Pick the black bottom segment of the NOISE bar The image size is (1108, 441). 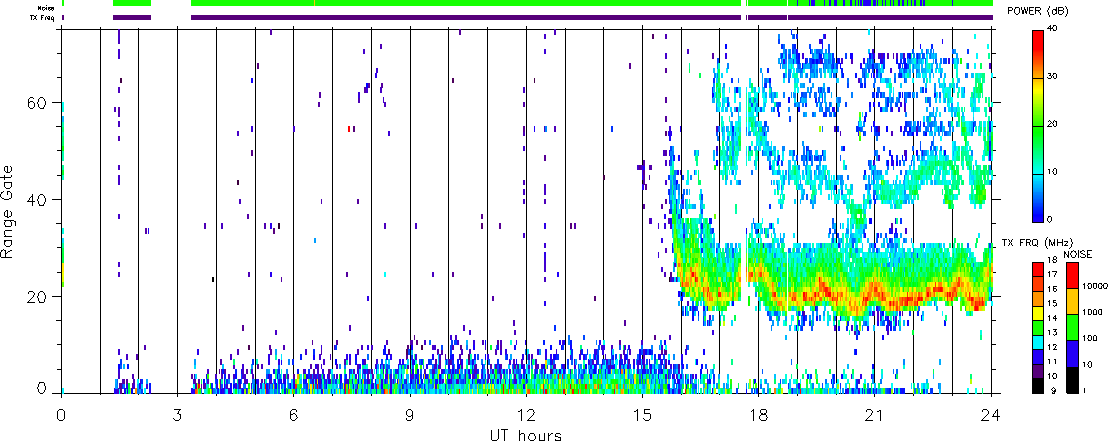tap(1072, 380)
